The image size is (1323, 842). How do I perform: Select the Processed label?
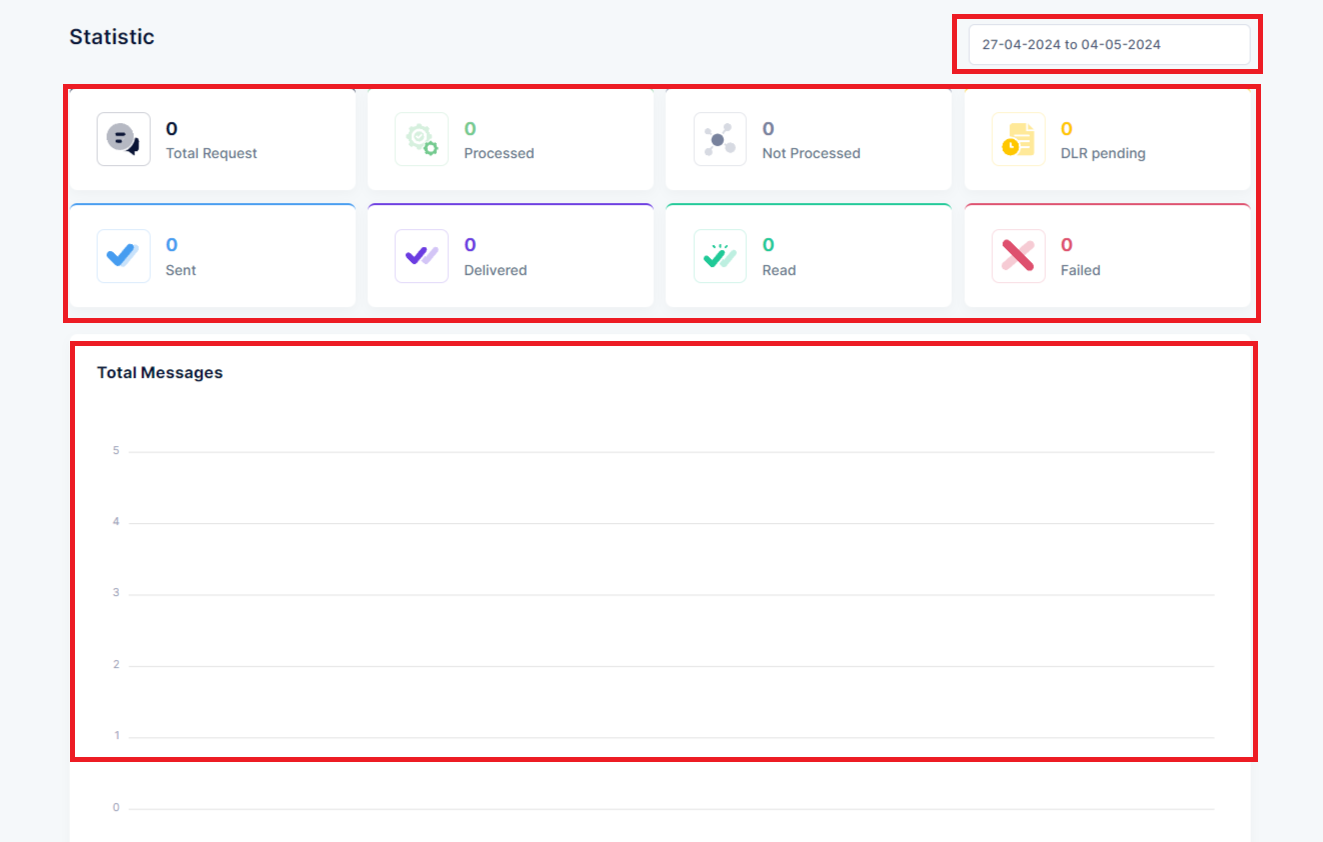pos(499,153)
